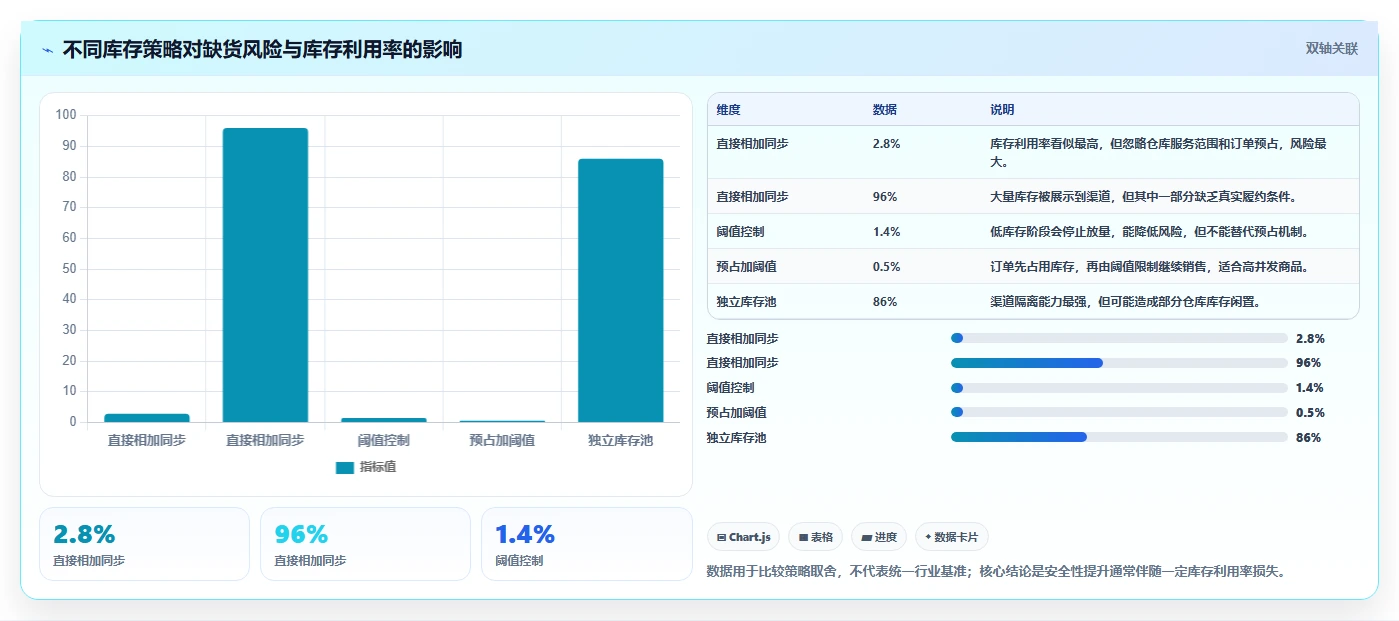This screenshot has height=621, width=1399.
Task: Click the 50 value on the y-axis
Action: [69, 268]
